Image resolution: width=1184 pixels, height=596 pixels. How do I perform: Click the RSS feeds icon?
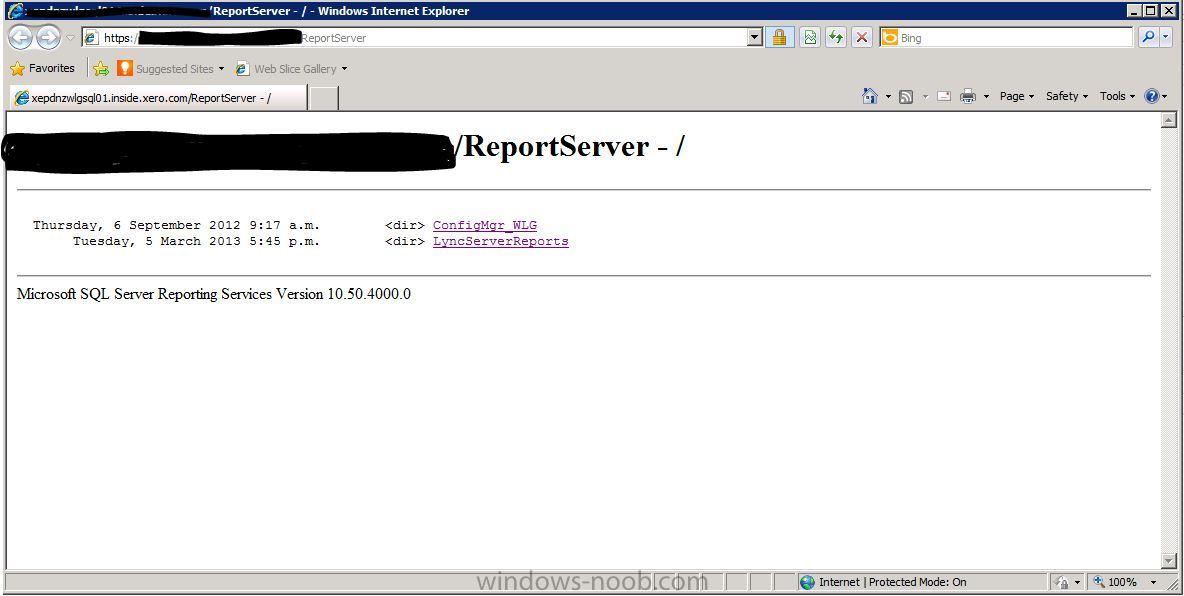[907, 97]
